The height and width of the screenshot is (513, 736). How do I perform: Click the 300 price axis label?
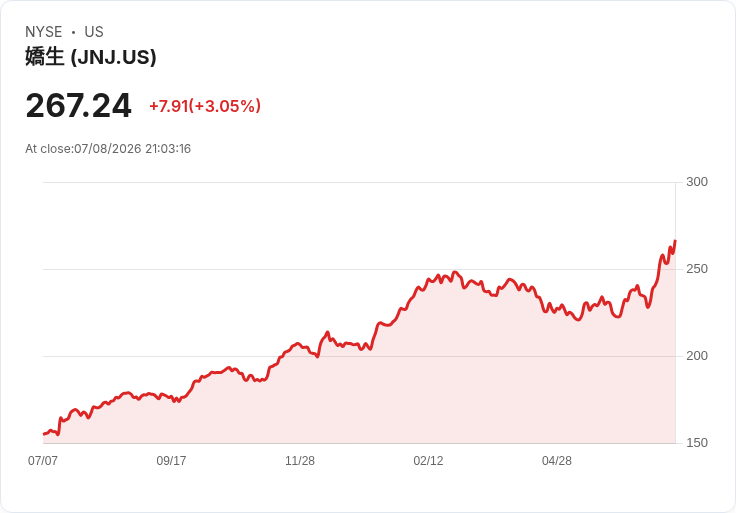pos(697,182)
